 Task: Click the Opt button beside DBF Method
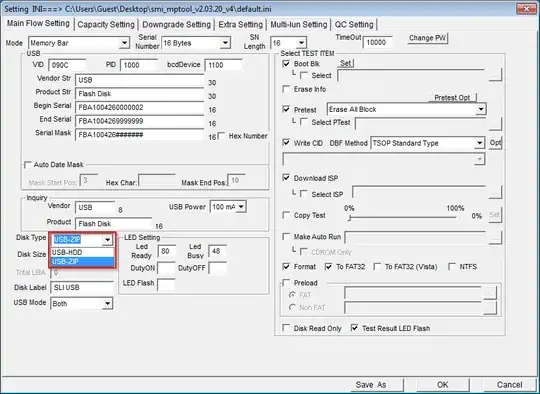pyautogui.click(x=496, y=143)
